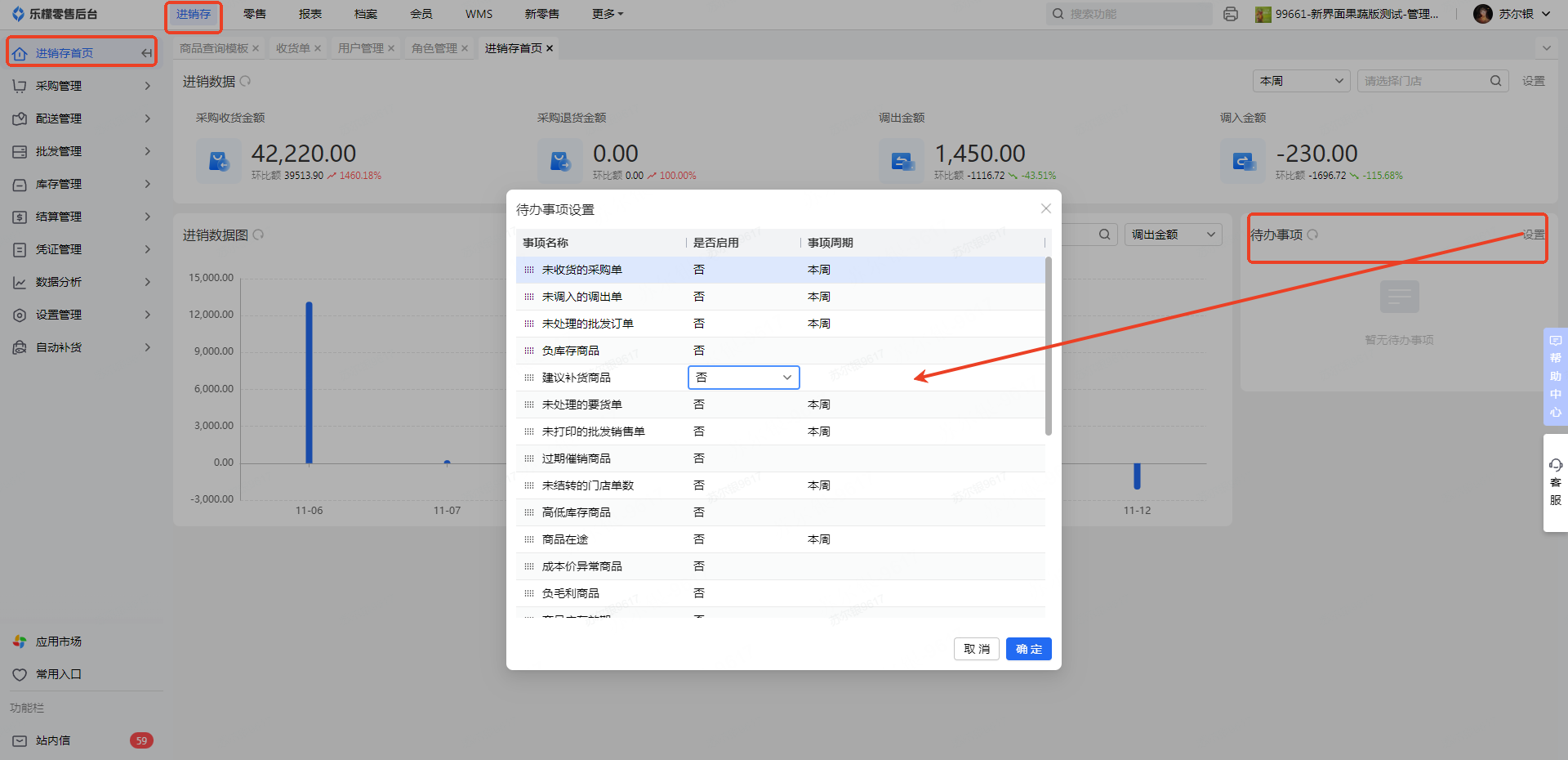Expand the 采购管理 submenu arrow
This screenshot has width=1568, height=760.
coord(148,86)
